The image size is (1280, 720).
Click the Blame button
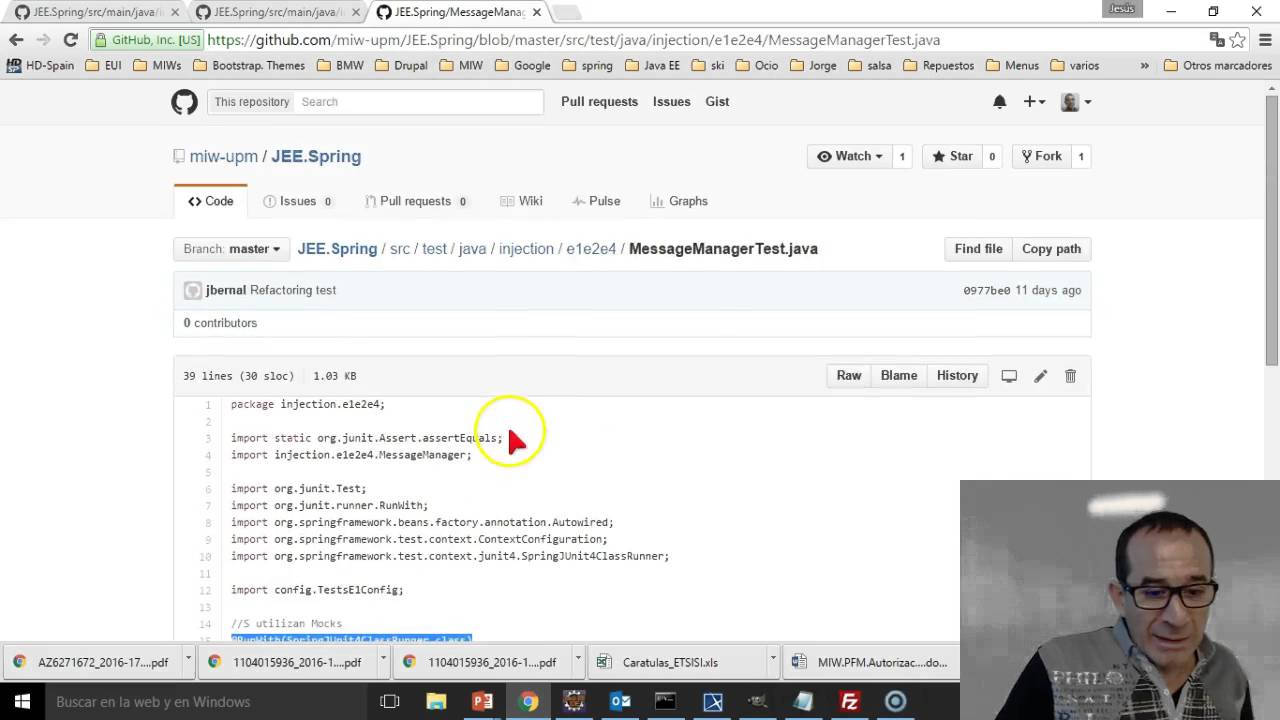(899, 376)
